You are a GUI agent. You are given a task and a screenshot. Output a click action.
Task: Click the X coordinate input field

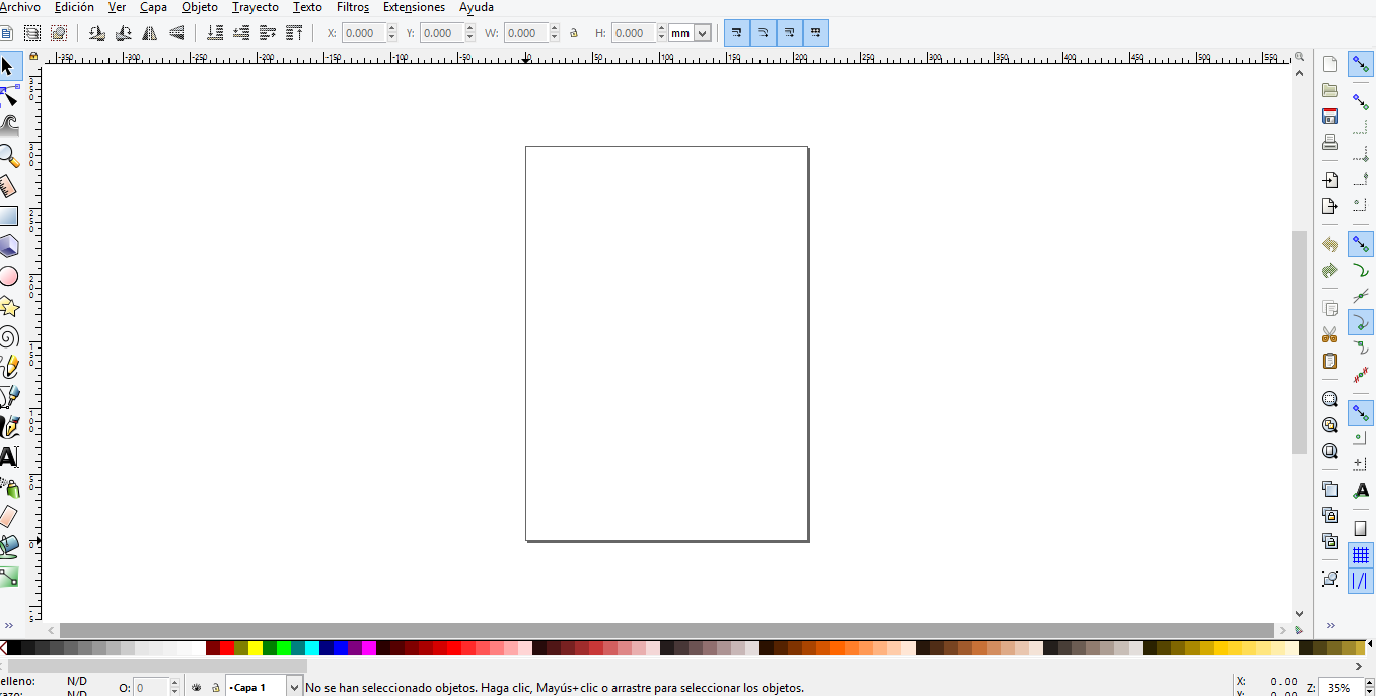click(x=362, y=33)
